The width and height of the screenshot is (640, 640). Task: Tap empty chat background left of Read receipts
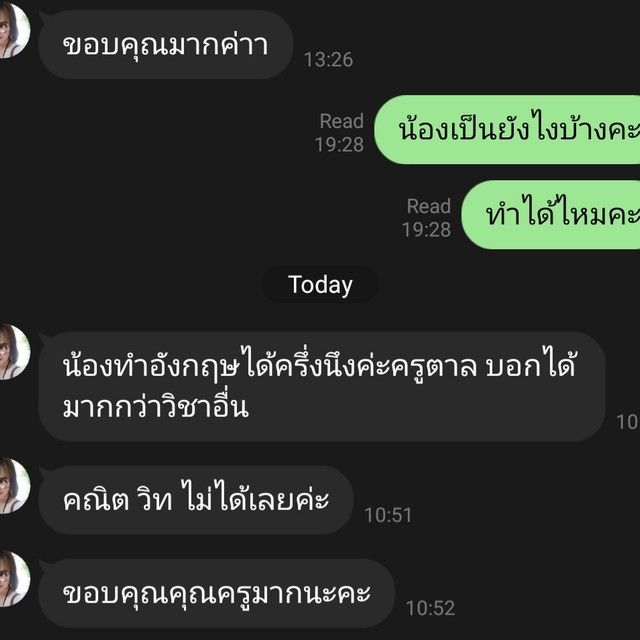point(163,171)
